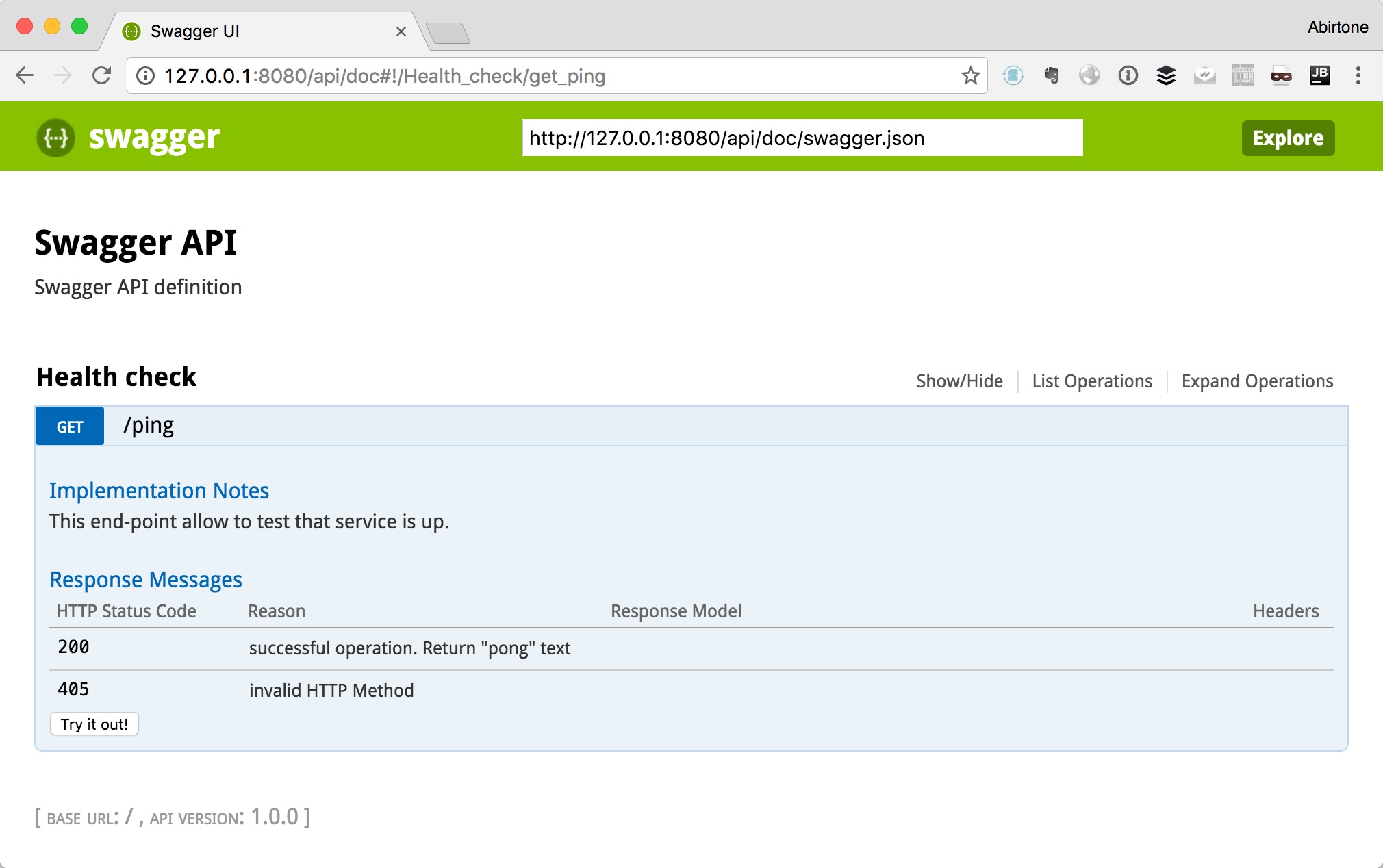Click the blue circular extension icon
This screenshot has width=1383, height=868.
tap(1013, 75)
